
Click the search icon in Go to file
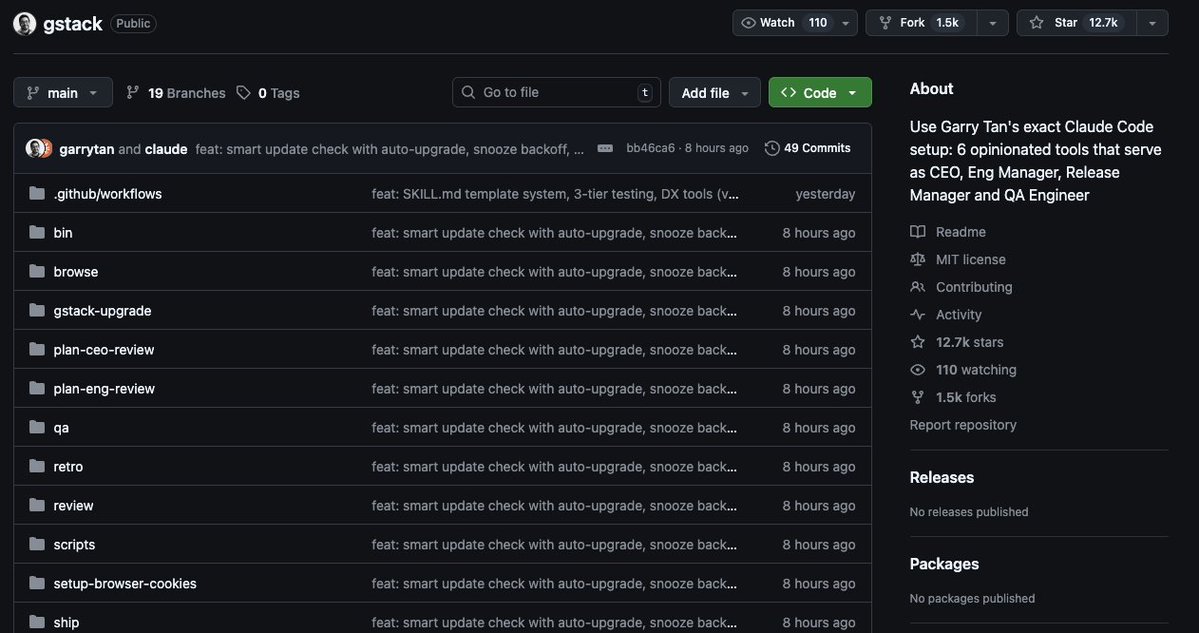(x=468, y=93)
